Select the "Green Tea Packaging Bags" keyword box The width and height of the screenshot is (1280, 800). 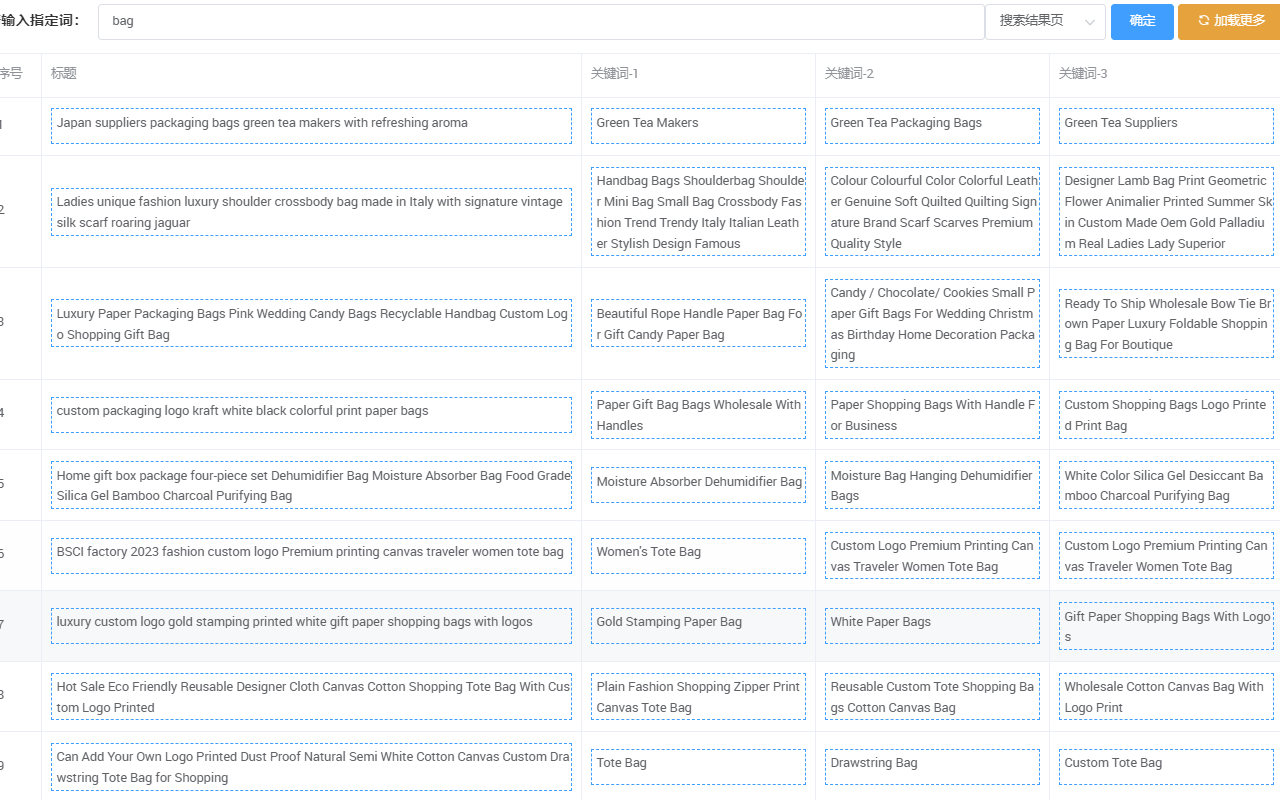pos(932,125)
